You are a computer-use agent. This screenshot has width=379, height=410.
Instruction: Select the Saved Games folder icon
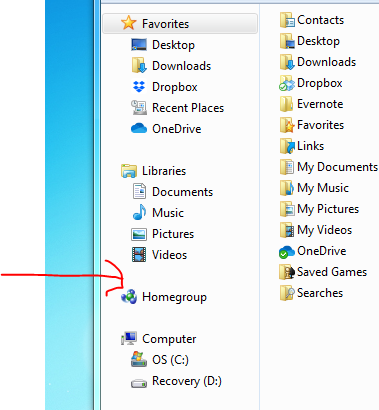[287, 272]
